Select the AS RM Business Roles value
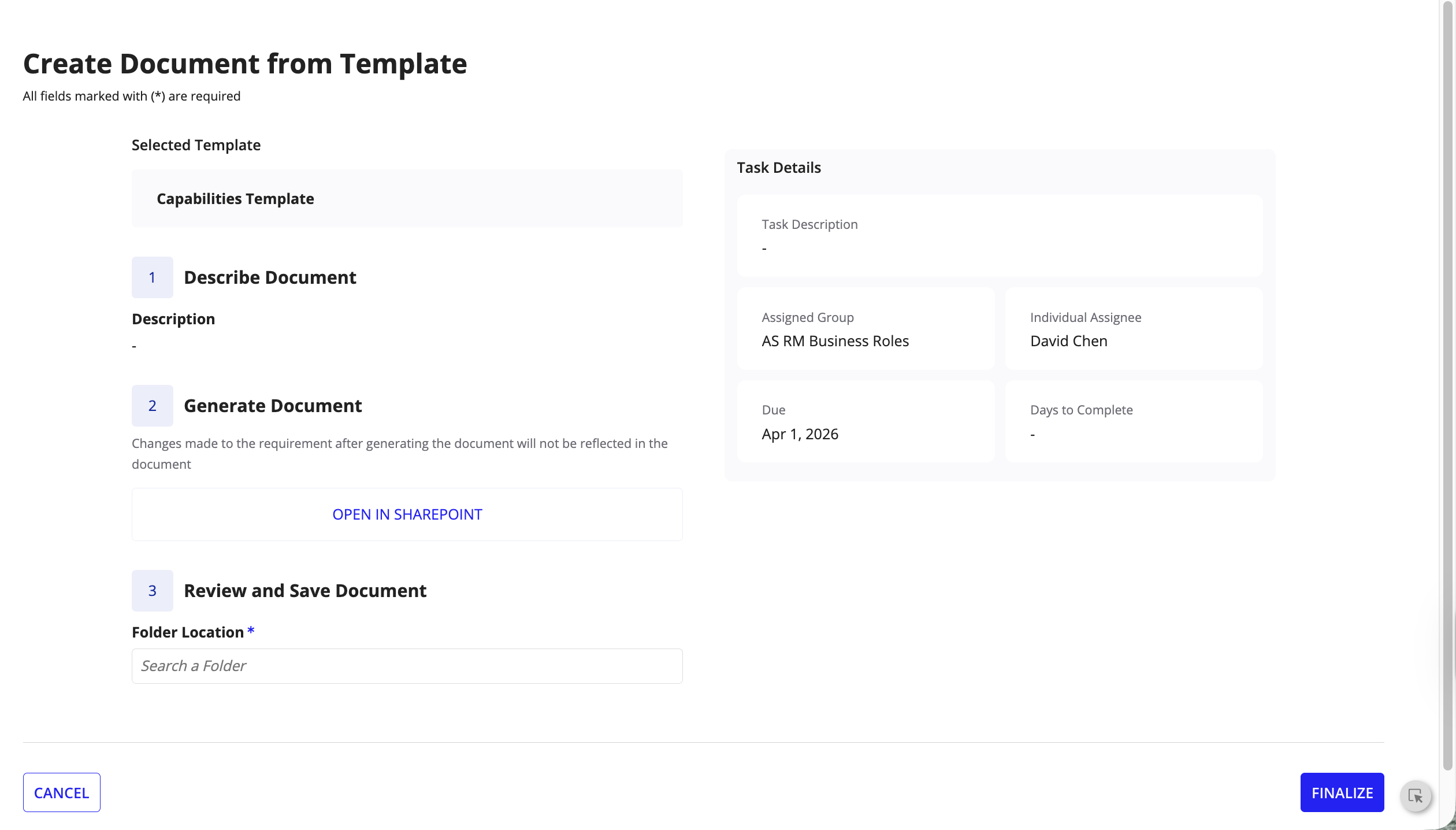 (x=835, y=341)
